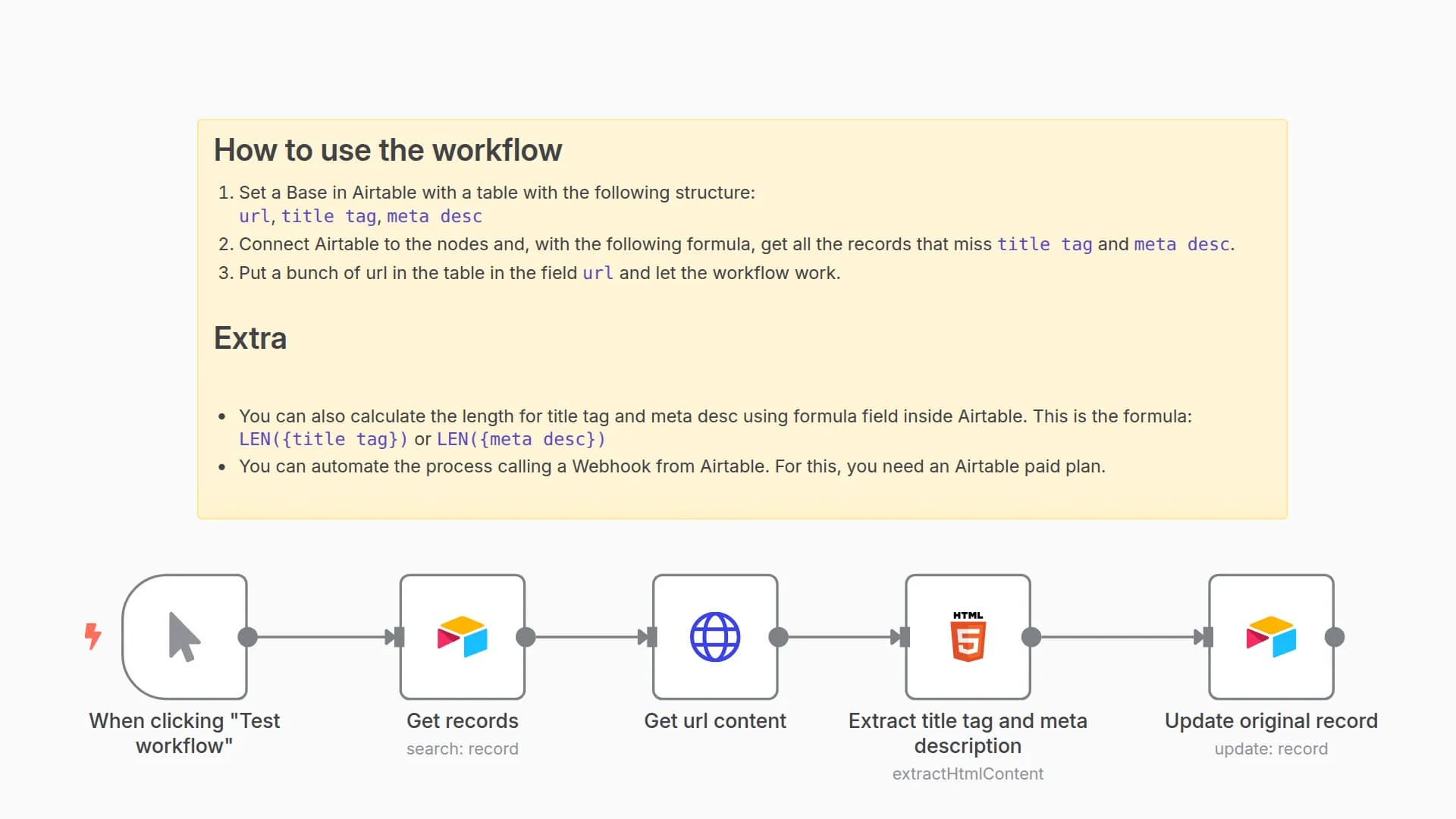Viewport: 1456px width, 819px height.
Task: Click input connector of Update original record node
Action: pyautogui.click(x=1207, y=637)
